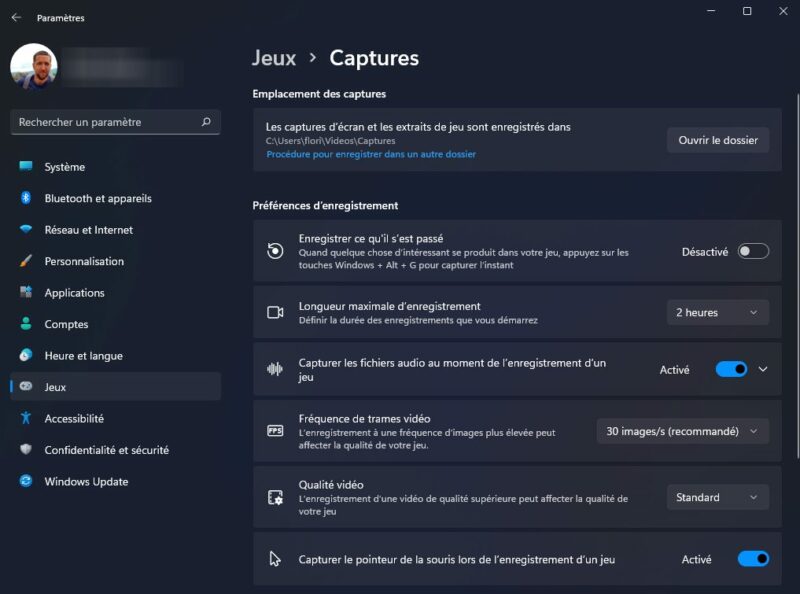
Task: Click the Personnalisation paintbrush icon
Action: pos(26,261)
